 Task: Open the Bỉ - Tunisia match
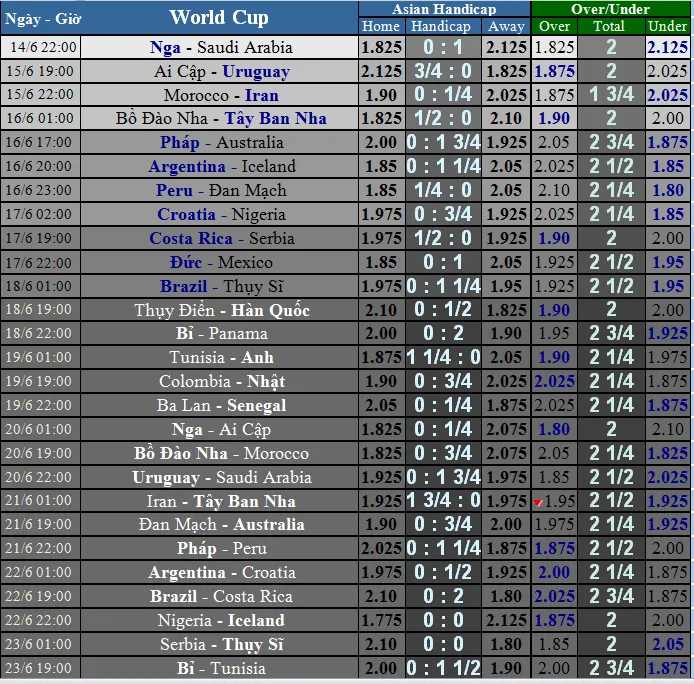(x=221, y=668)
